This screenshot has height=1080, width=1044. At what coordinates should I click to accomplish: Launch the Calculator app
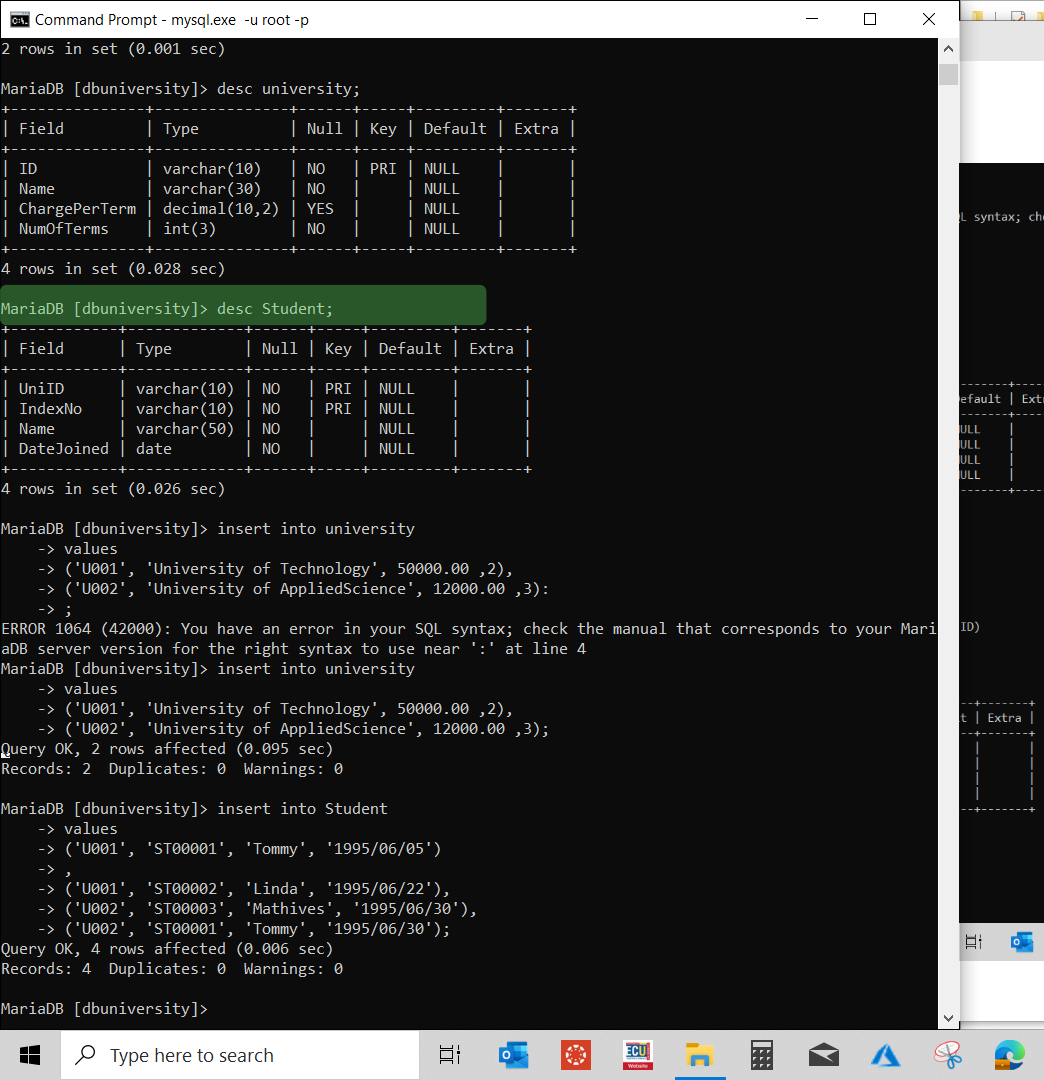coord(761,1055)
